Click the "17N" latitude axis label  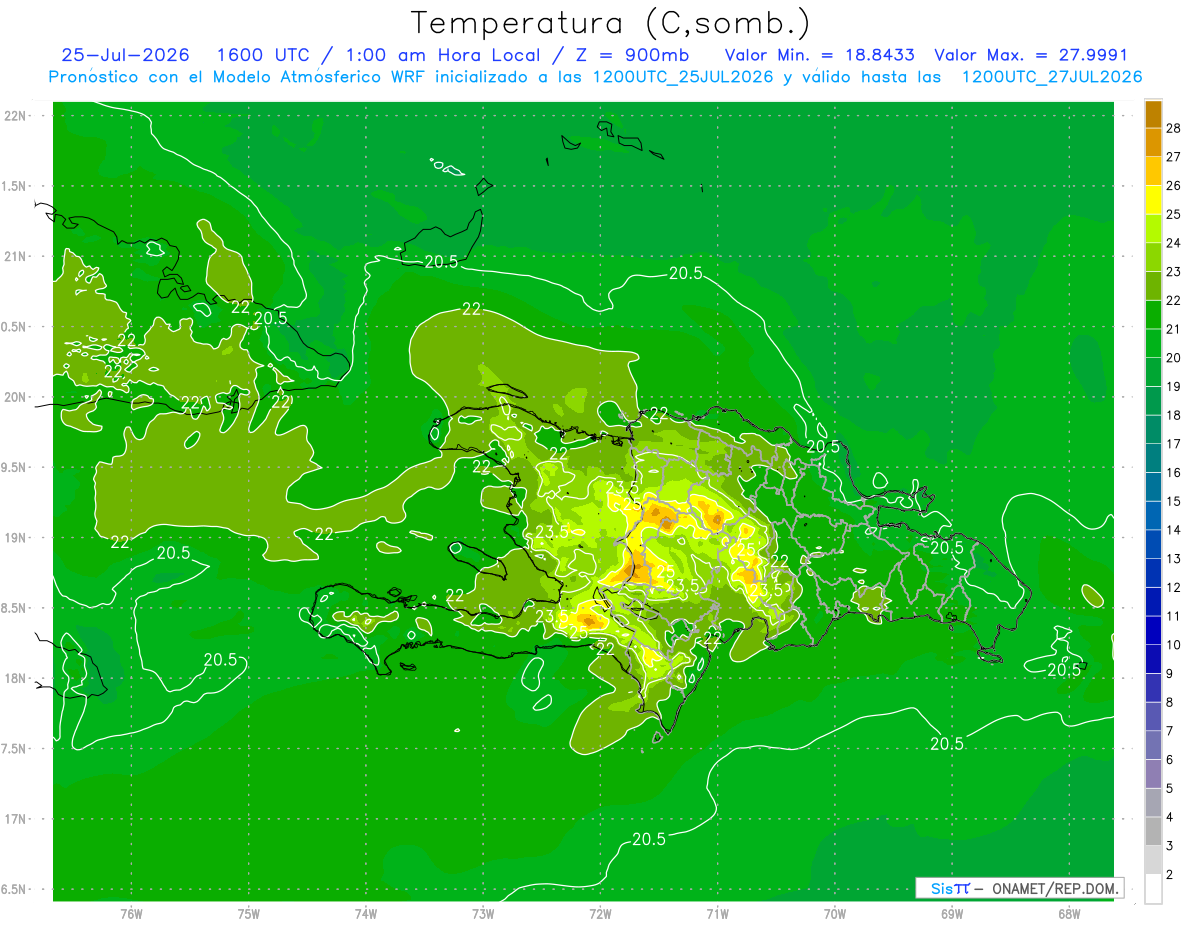pos(14,819)
